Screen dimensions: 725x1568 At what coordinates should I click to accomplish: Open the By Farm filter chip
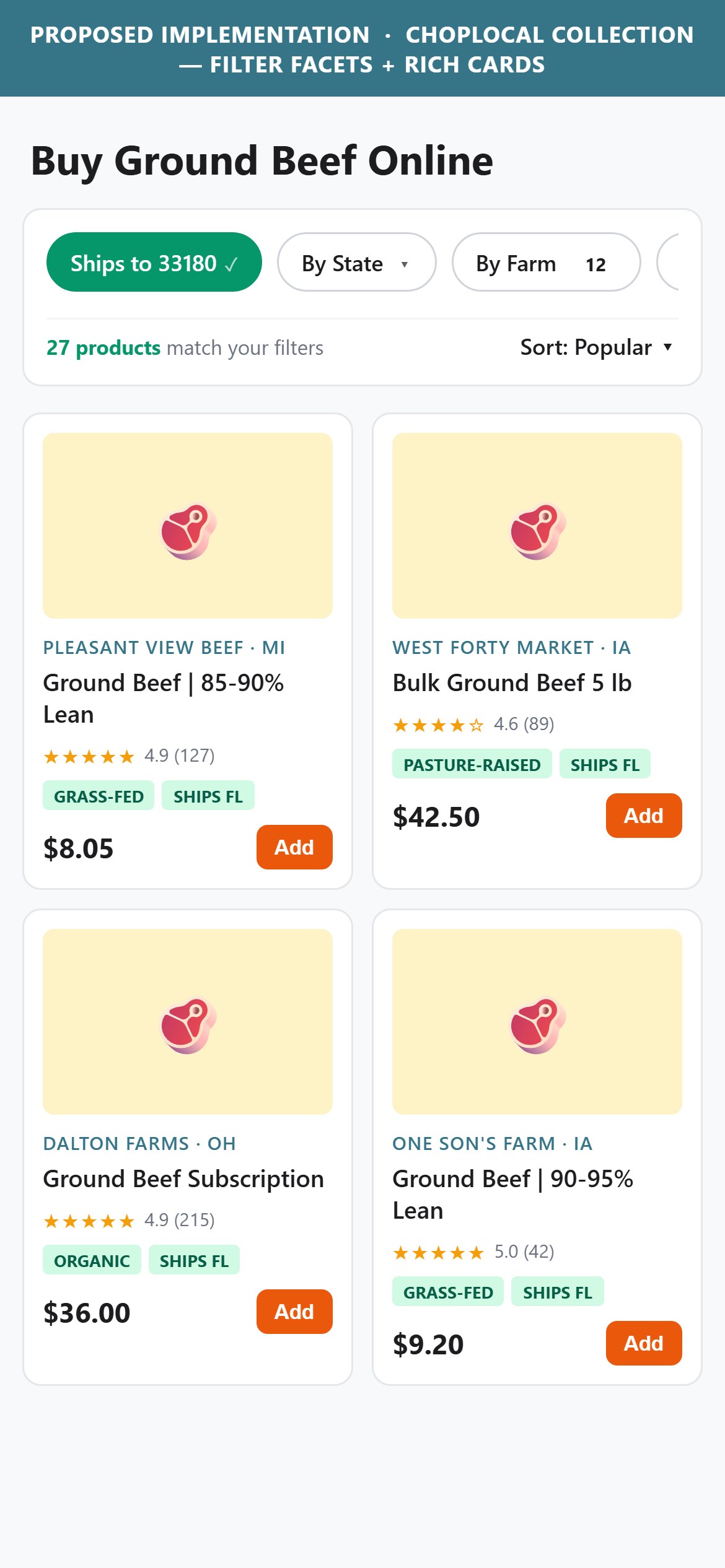point(546,262)
